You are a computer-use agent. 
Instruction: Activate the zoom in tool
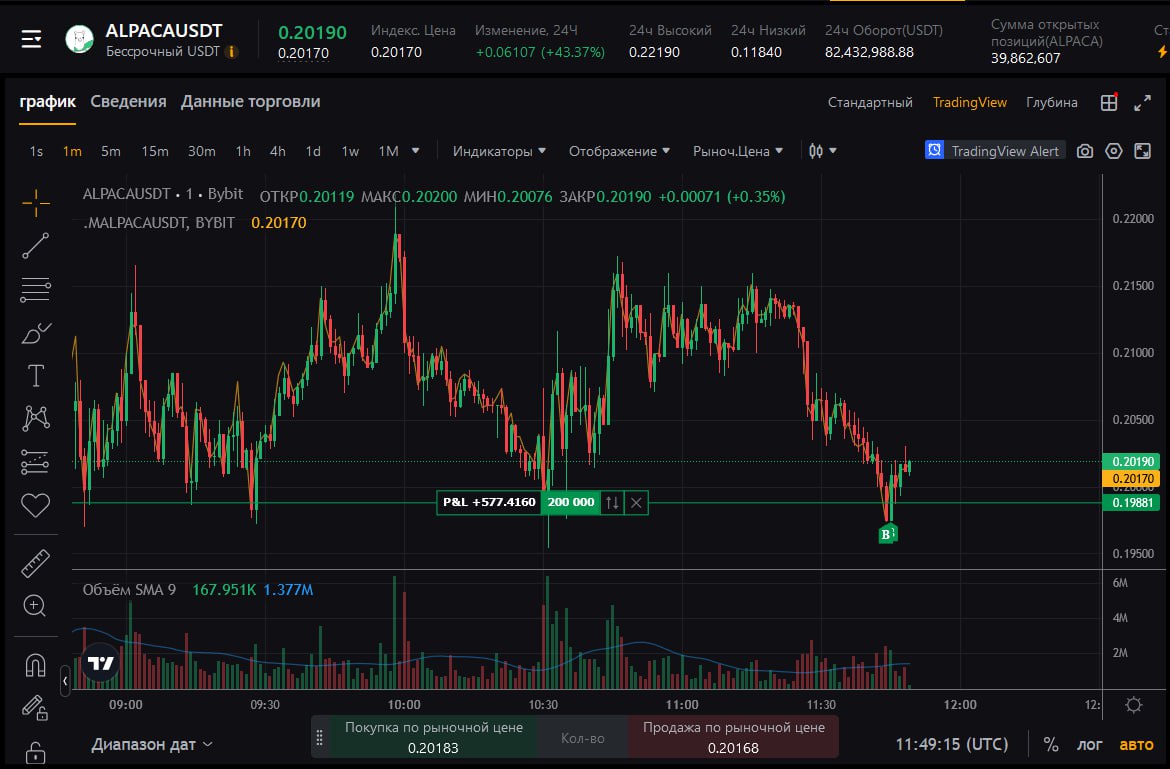pyautogui.click(x=35, y=606)
